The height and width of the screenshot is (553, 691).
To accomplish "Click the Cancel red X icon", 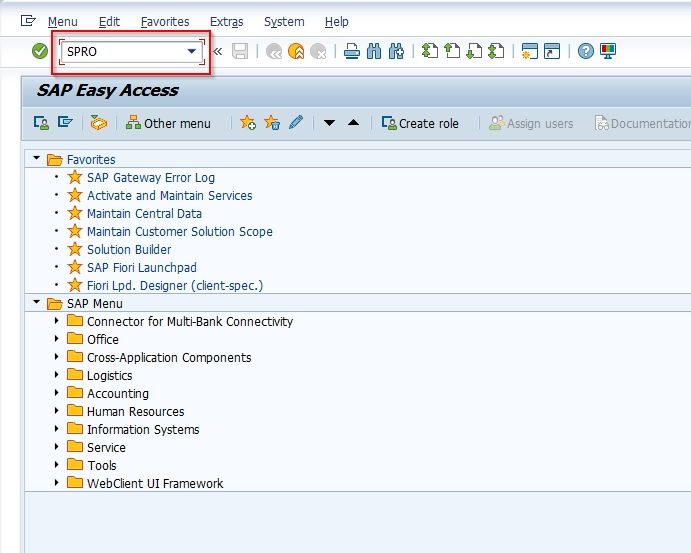I will click(x=318, y=51).
